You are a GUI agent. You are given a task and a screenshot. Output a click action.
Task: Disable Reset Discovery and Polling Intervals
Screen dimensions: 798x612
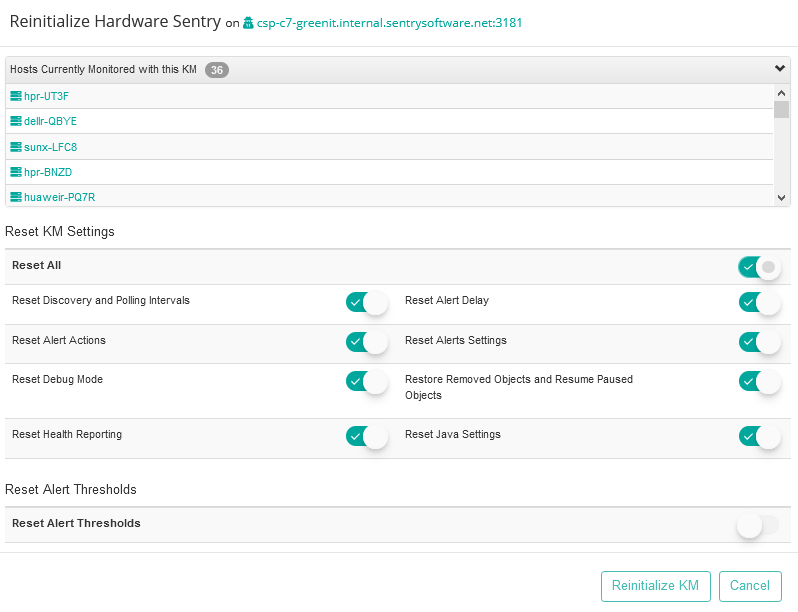click(x=366, y=302)
